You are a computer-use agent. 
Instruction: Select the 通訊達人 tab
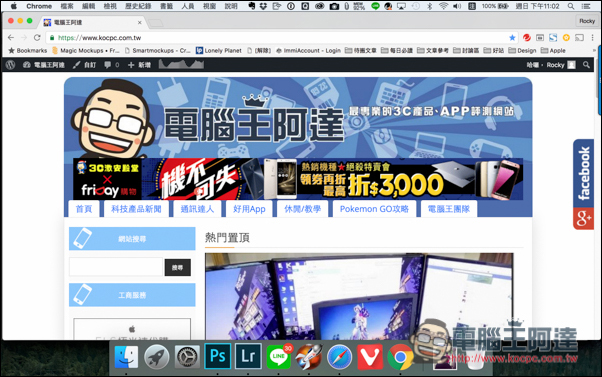coord(197,209)
